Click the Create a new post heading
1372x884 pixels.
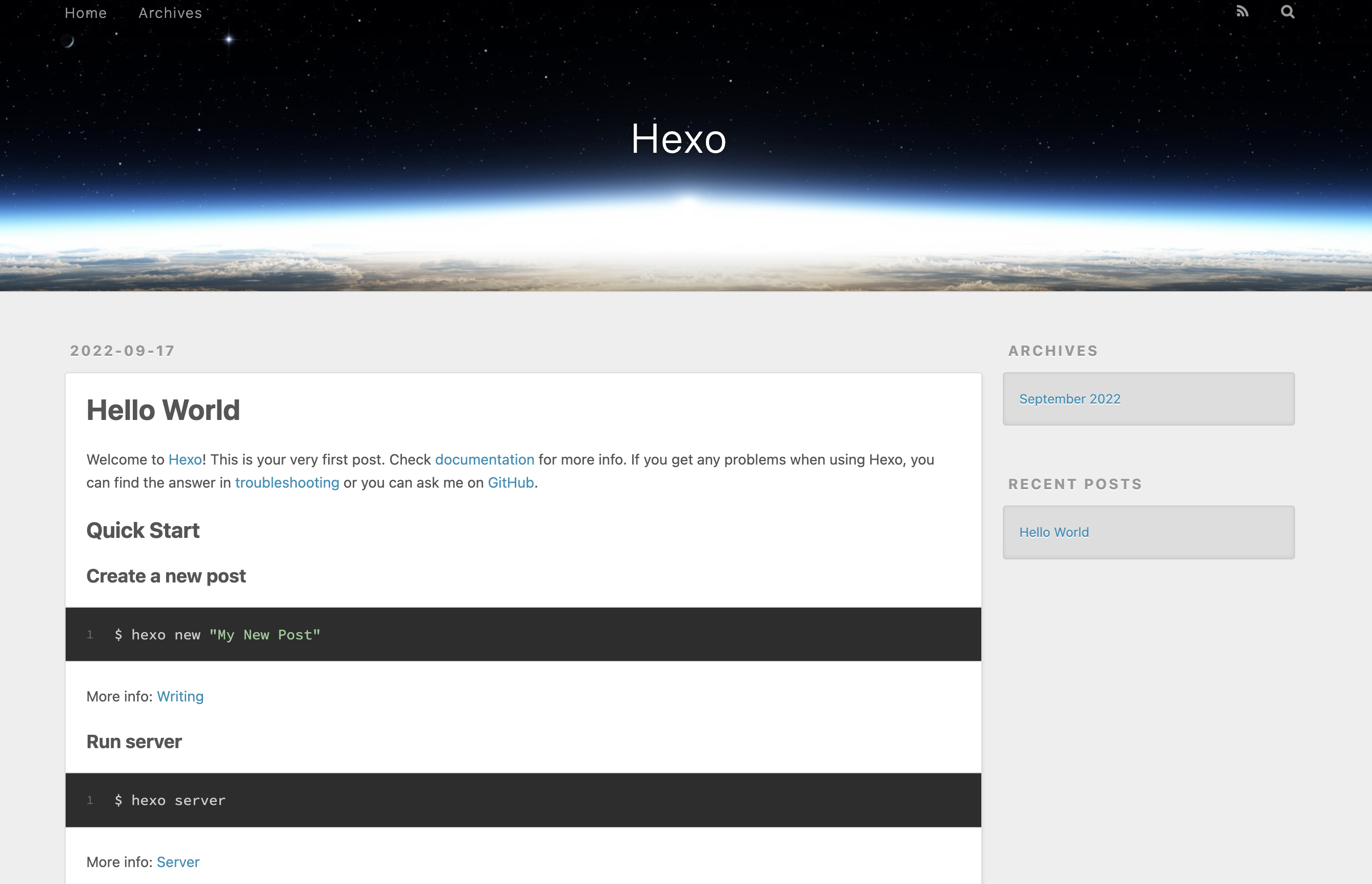click(166, 576)
